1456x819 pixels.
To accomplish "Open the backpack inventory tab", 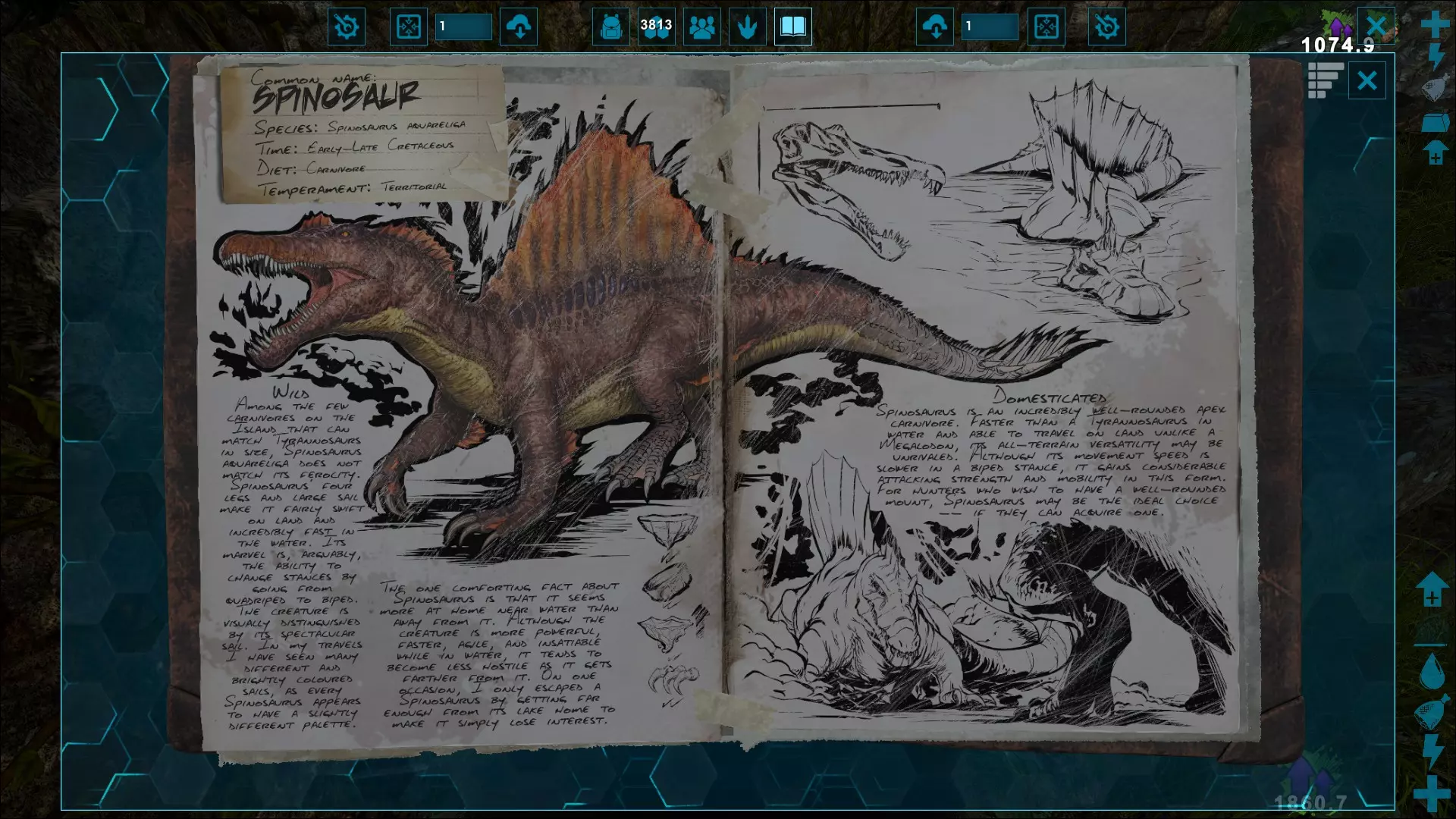I will (x=610, y=27).
